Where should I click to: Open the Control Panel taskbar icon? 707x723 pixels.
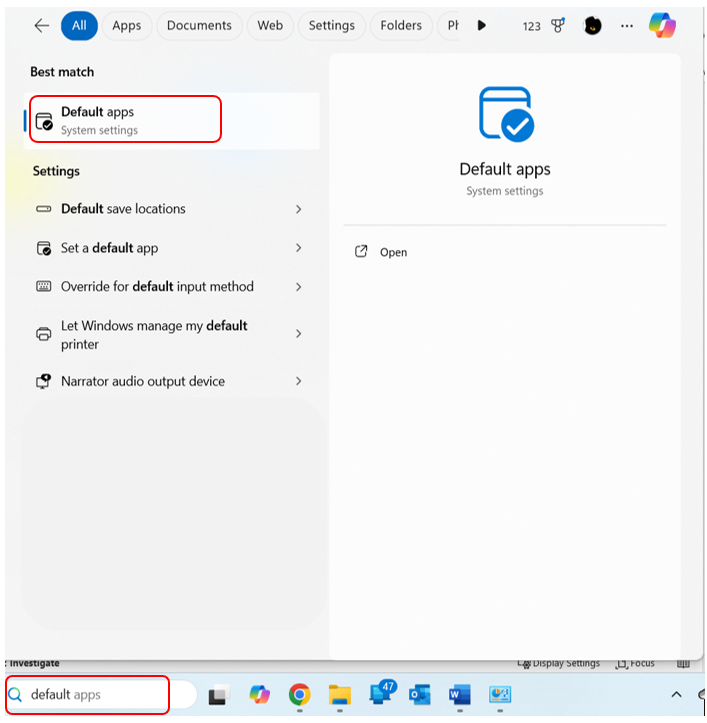(x=500, y=694)
